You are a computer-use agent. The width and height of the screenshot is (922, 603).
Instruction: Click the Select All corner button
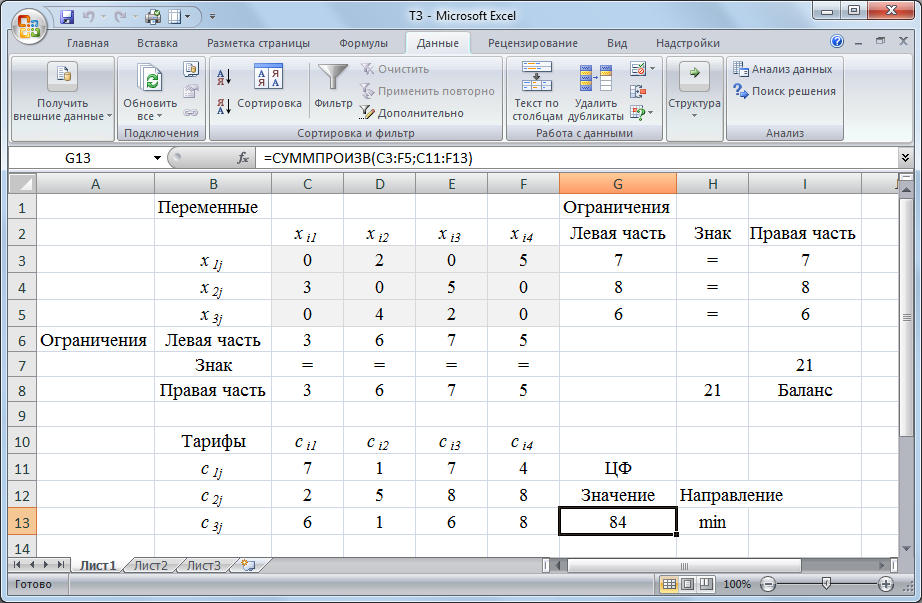22,184
